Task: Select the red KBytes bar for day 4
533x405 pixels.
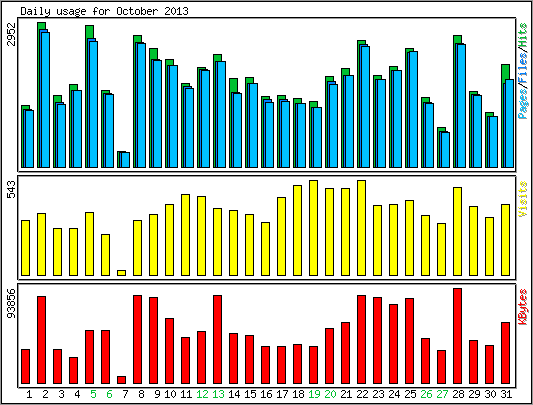Action: 73,370
